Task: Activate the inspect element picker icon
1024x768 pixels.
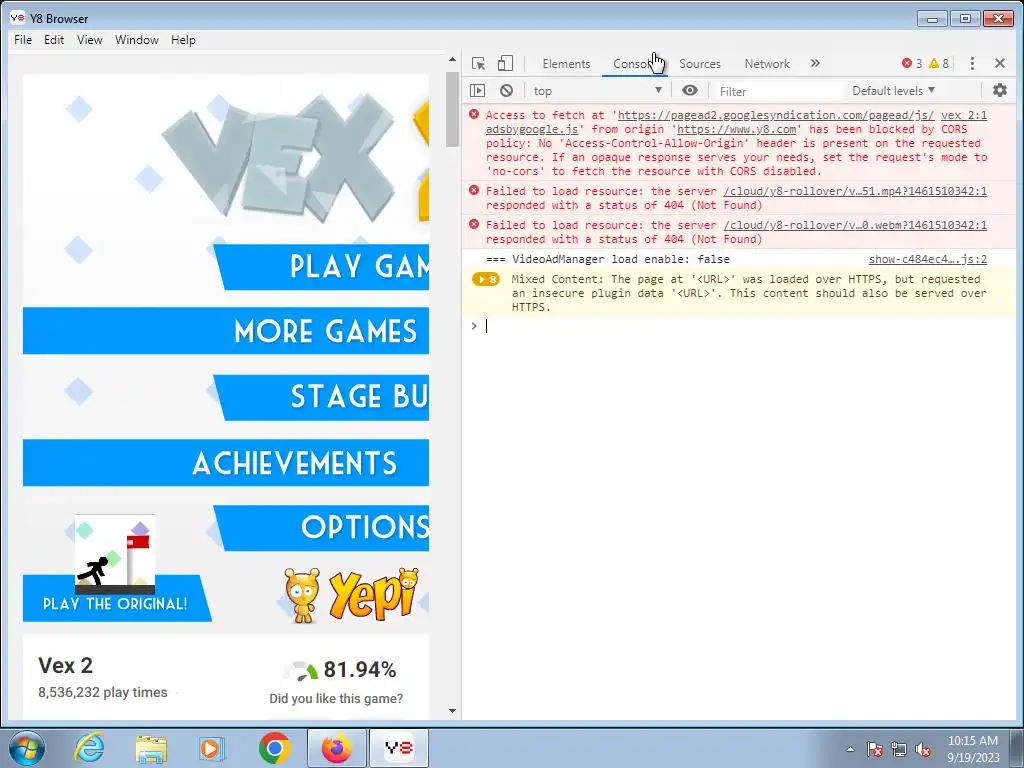Action: 478,63
